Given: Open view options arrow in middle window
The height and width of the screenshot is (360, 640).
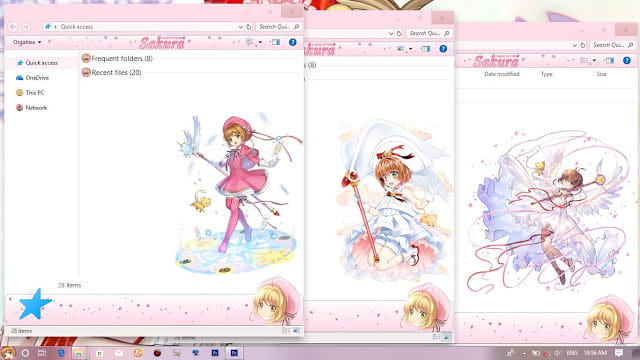Looking at the screenshot, I should pyautogui.click(x=411, y=49).
